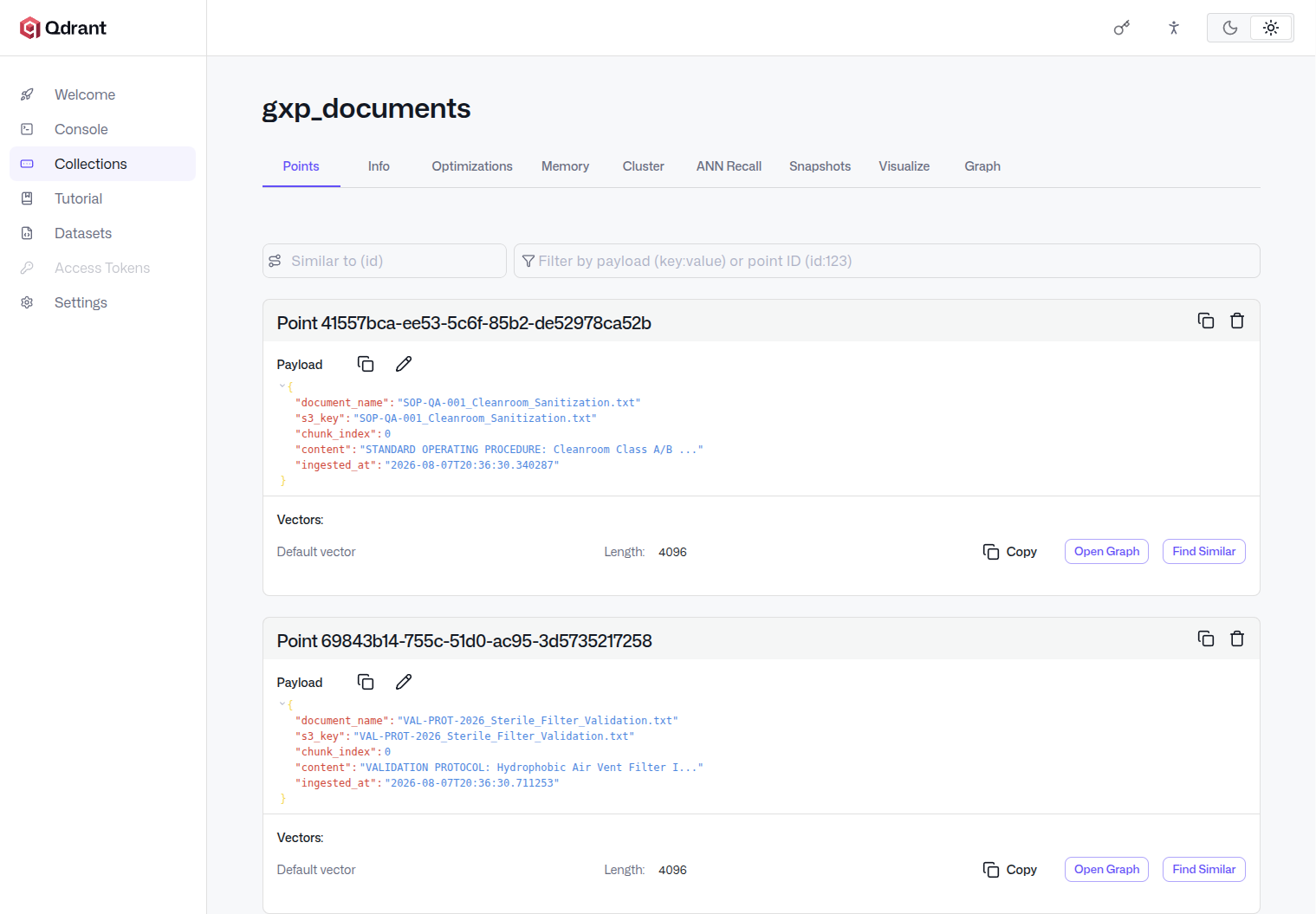
Task: Click the Point 41557bca-ee53 heading
Action: 464,323
